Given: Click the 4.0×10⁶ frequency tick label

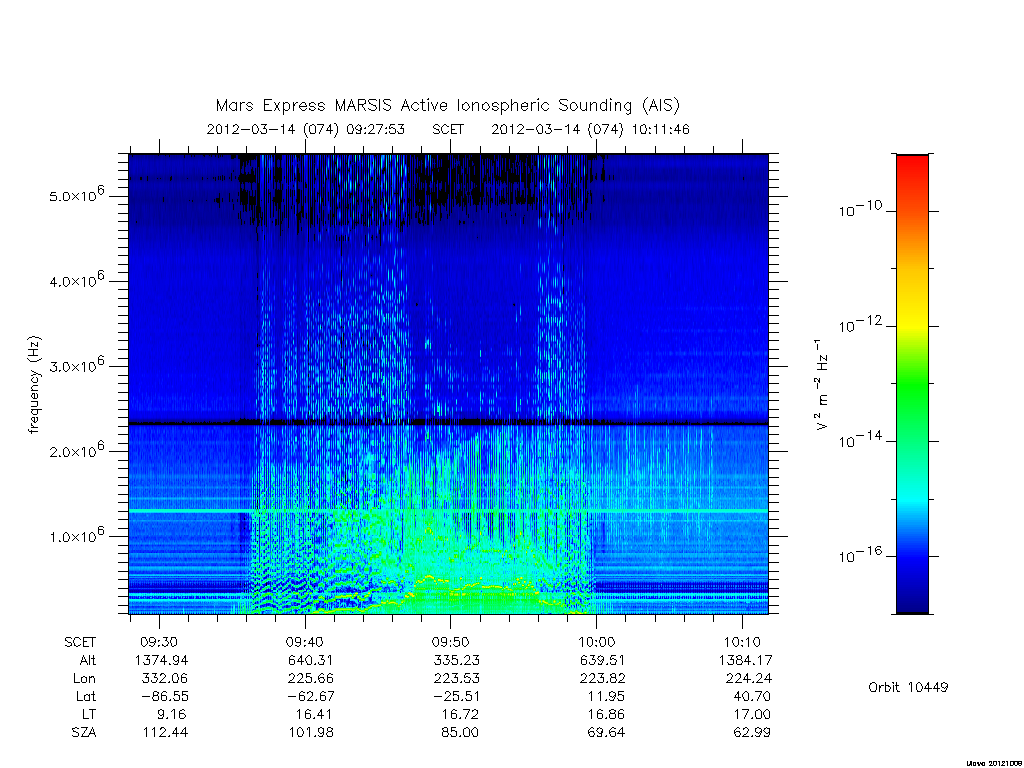Looking at the screenshot, I should pos(76,280).
